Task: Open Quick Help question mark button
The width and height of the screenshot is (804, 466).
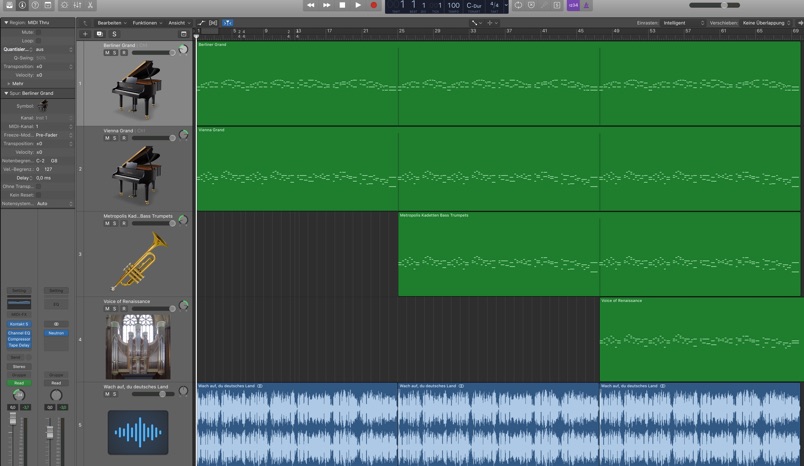Action: pos(35,5)
